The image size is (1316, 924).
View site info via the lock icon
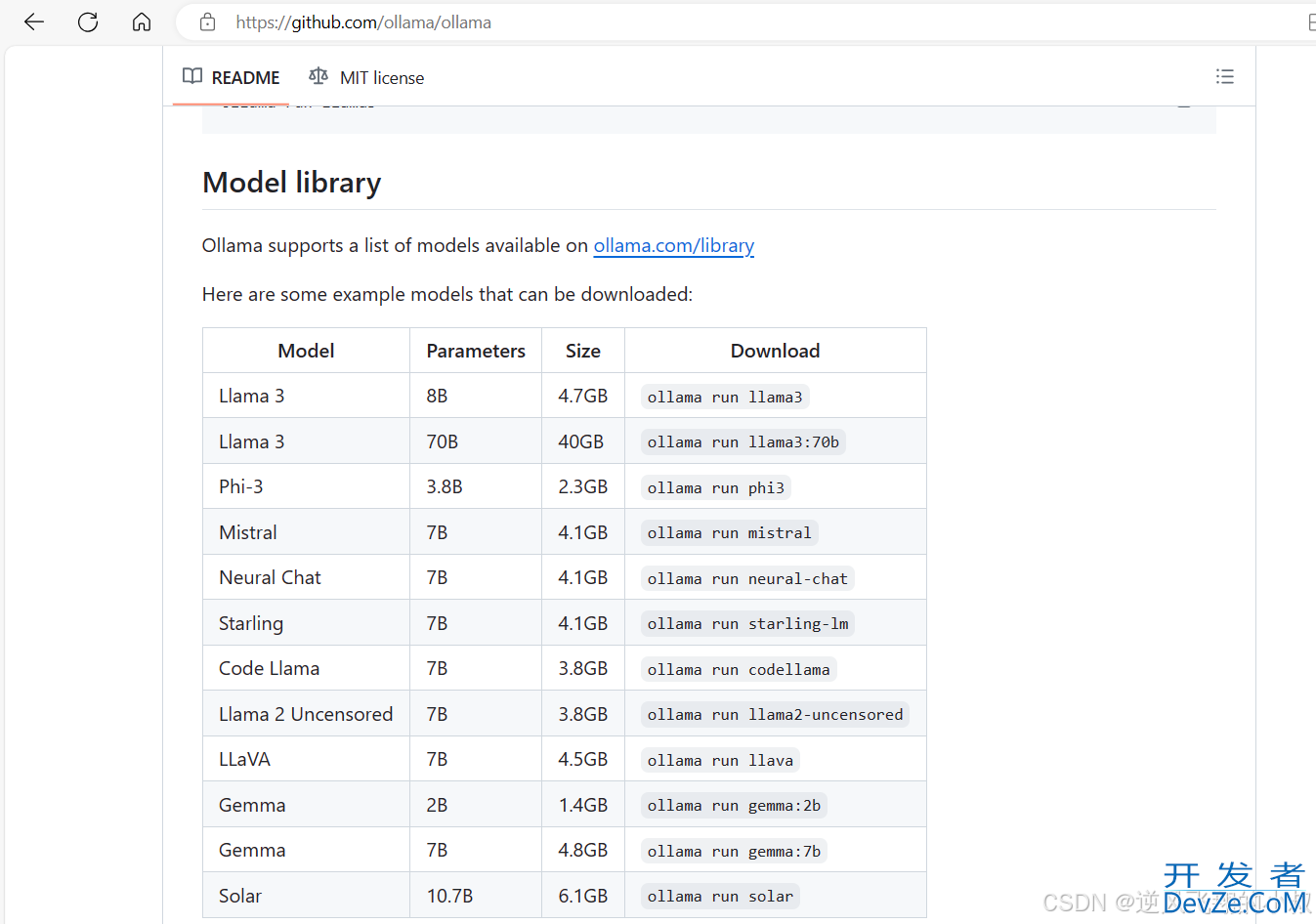(x=207, y=22)
